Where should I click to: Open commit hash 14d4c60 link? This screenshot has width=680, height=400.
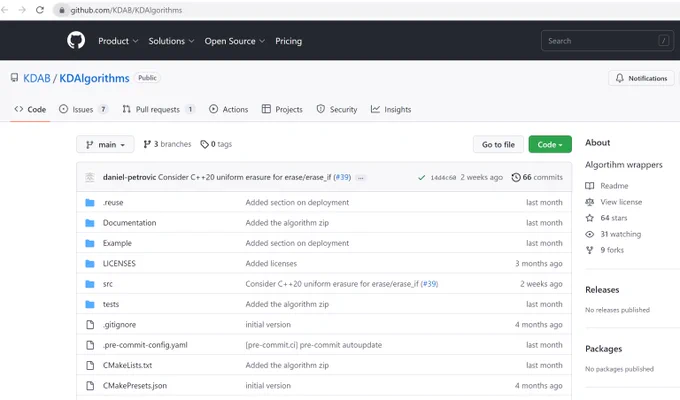pyautogui.click(x=443, y=178)
